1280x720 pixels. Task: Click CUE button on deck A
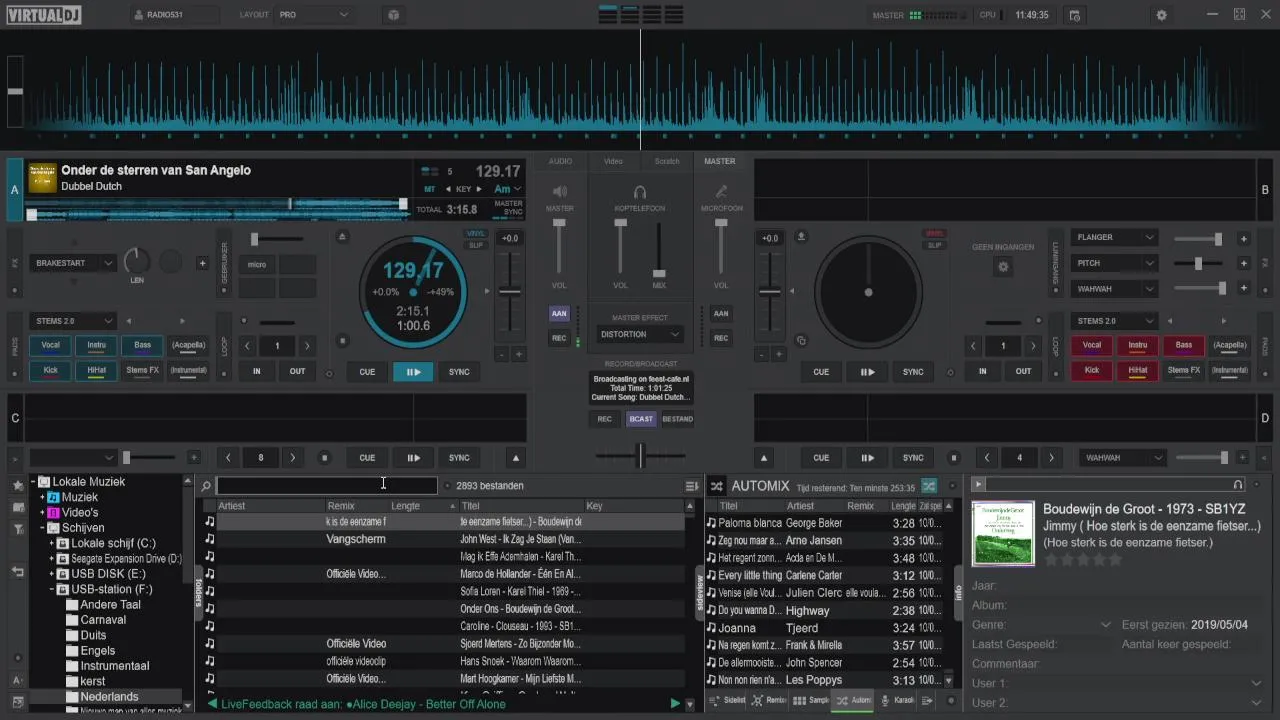(367, 372)
